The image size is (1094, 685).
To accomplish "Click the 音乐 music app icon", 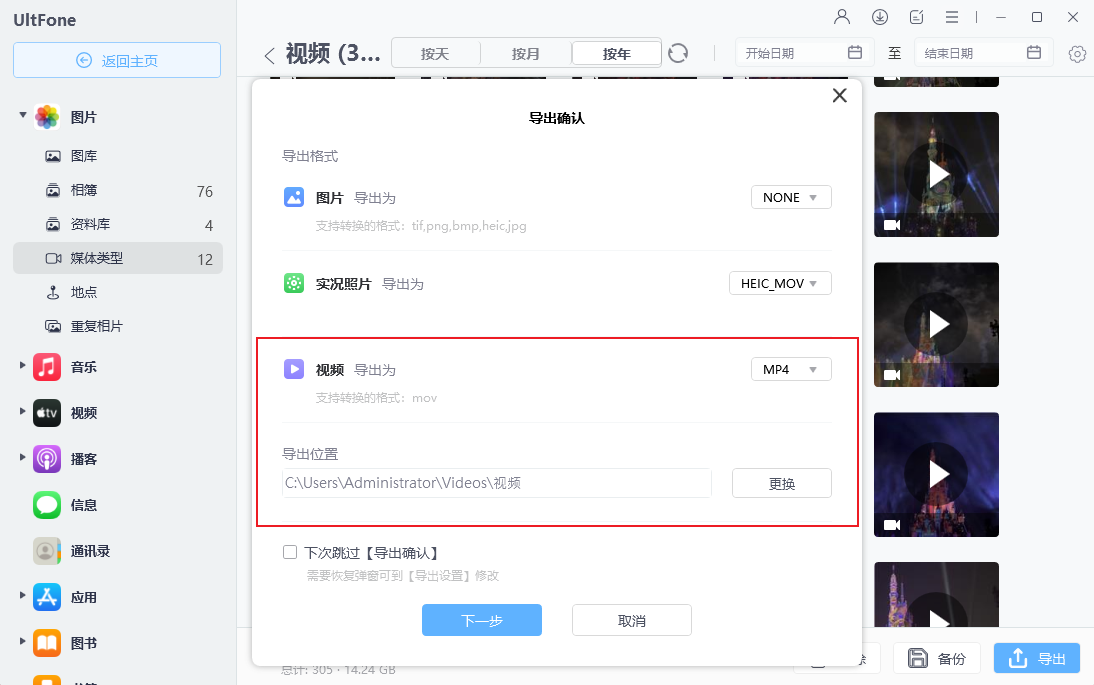I will (47, 367).
